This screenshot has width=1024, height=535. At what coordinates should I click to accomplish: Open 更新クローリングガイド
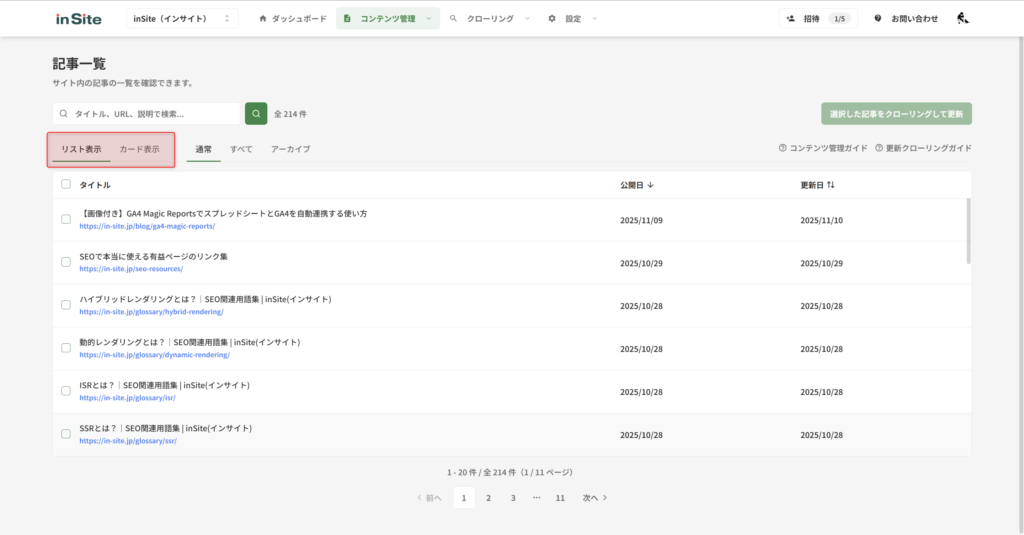click(923, 148)
